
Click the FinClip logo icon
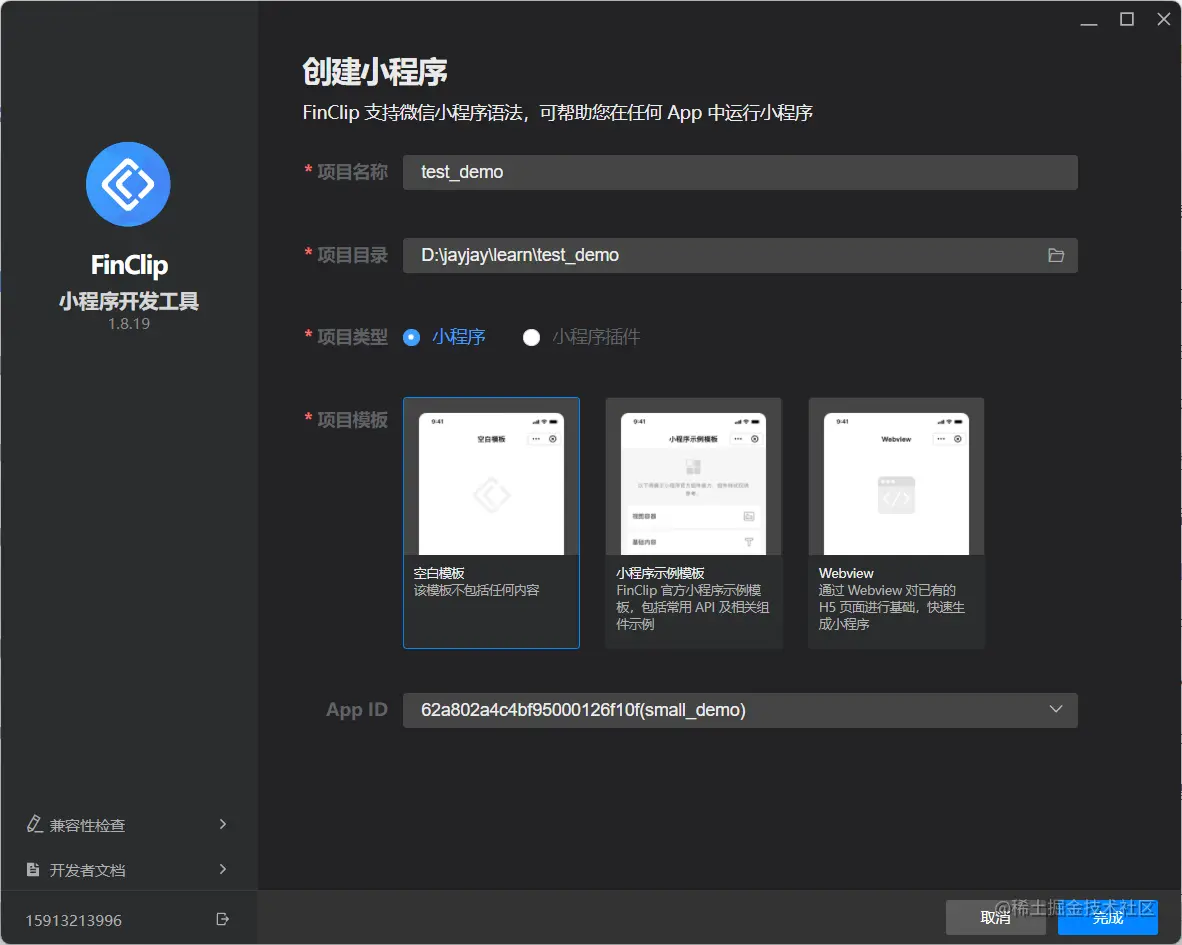point(128,184)
